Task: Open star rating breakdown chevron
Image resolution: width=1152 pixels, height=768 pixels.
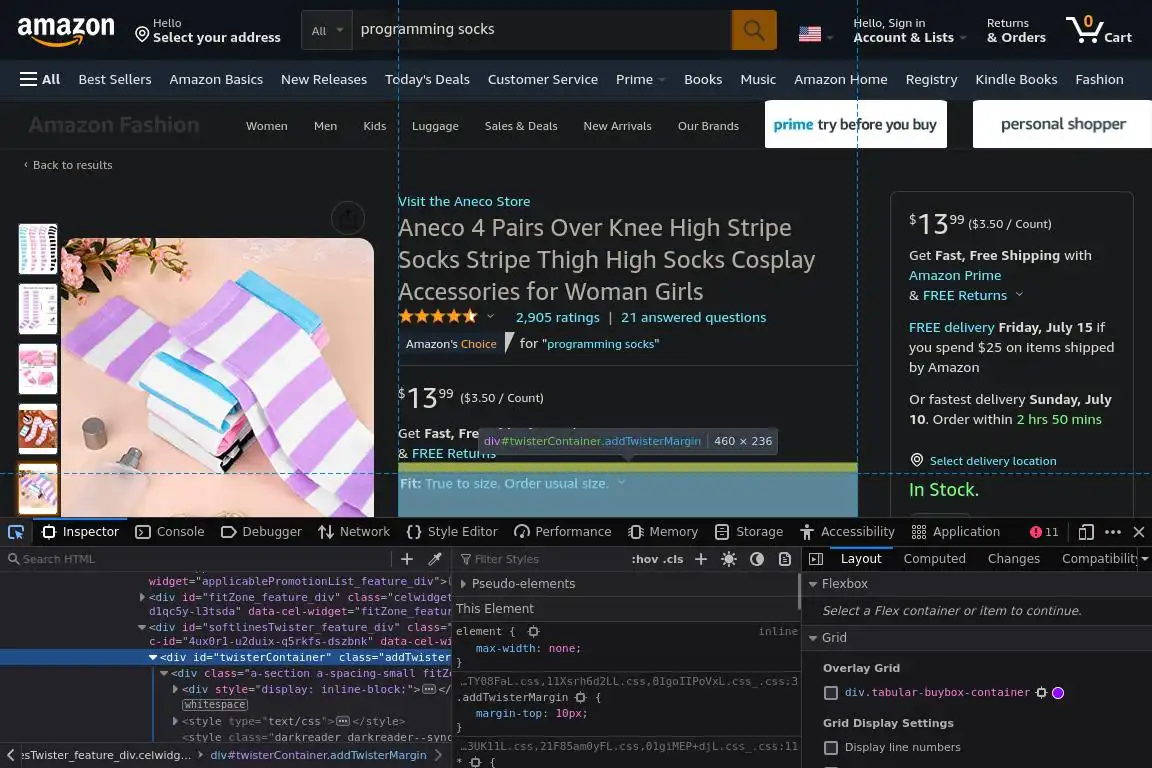Action: click(490, 317)
